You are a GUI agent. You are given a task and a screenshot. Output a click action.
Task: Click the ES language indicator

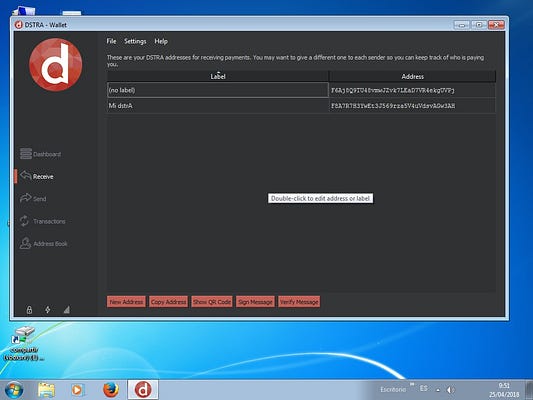pos(423,388)
